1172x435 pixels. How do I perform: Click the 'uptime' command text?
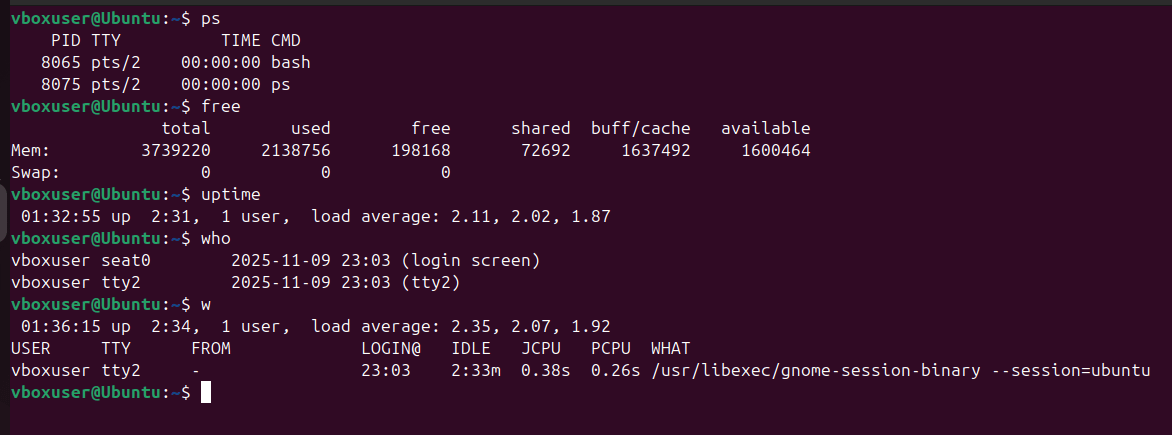(x=231, y=194)
